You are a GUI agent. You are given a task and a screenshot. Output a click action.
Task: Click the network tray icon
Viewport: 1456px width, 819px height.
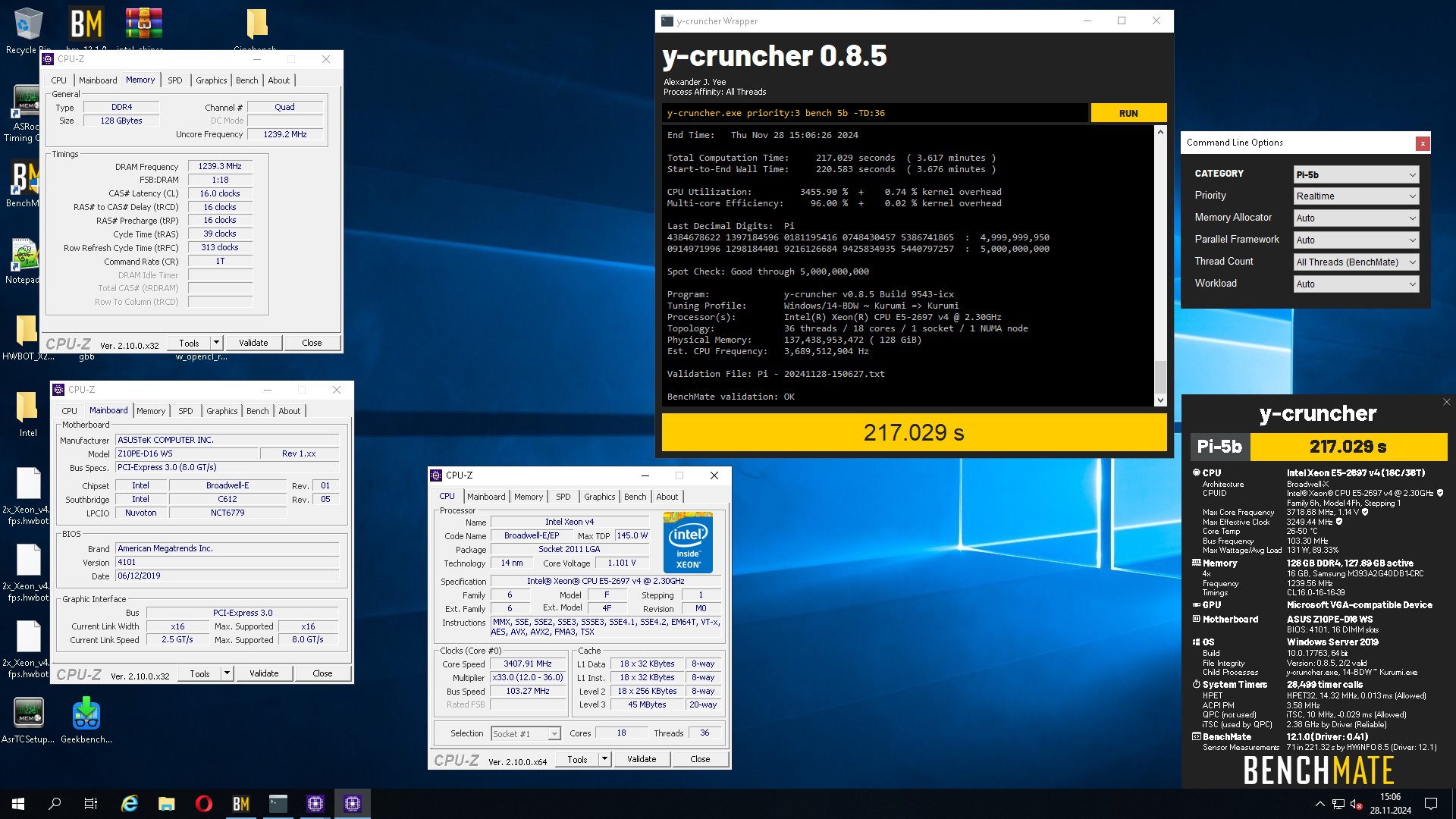tap(1338, 804)
